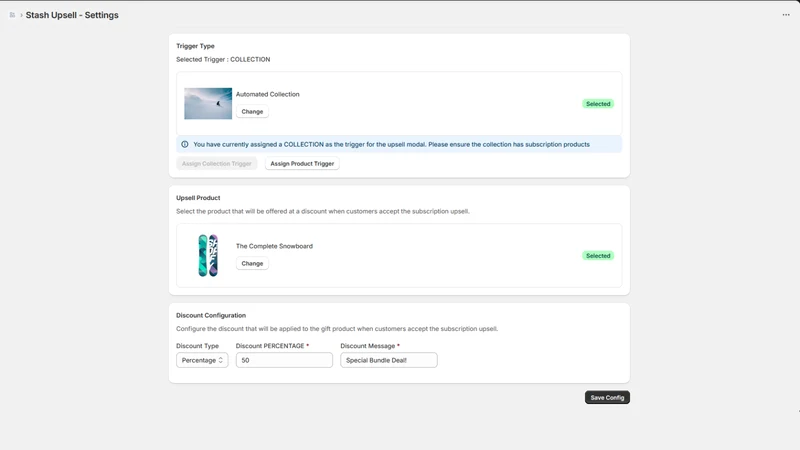Viewport: 800px width, 450px height.
Task: Open the three-dots more options menu
Action: coord(786,15)
